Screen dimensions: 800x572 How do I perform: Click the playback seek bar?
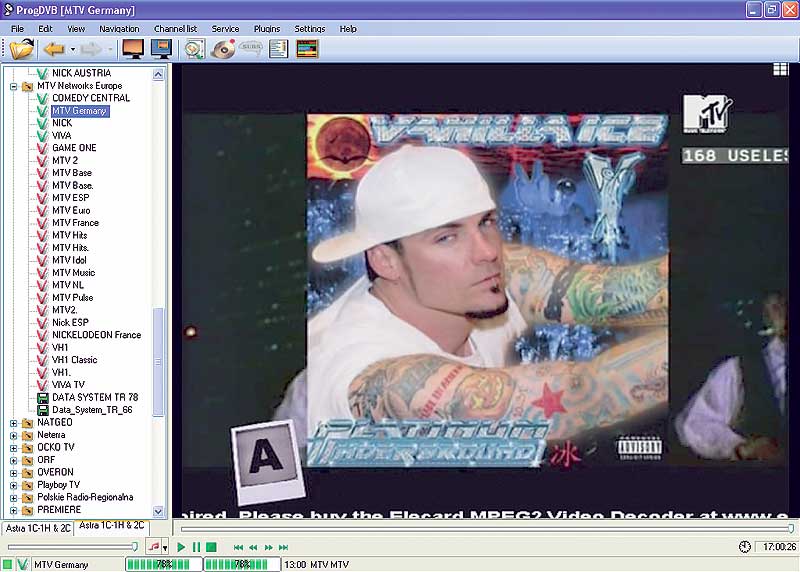[x=486, y=529]
